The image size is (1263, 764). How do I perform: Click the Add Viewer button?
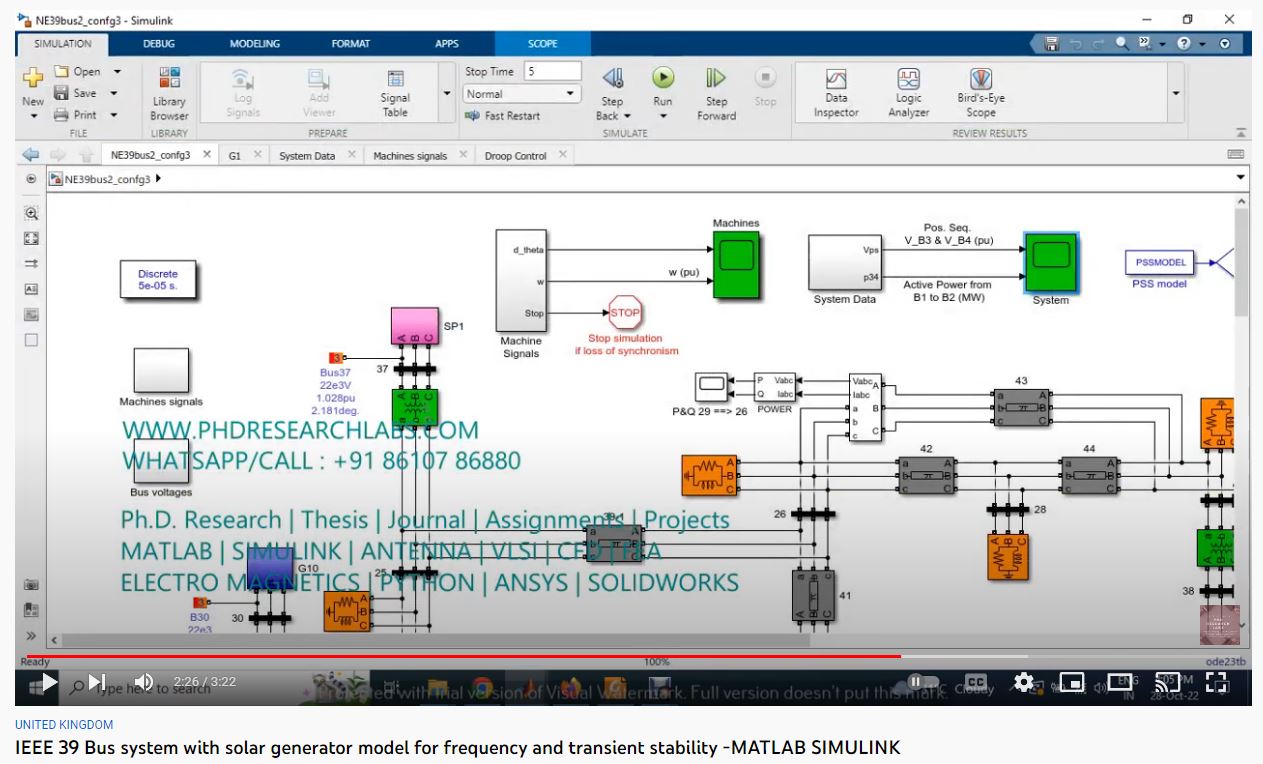(x=319, y=93)
